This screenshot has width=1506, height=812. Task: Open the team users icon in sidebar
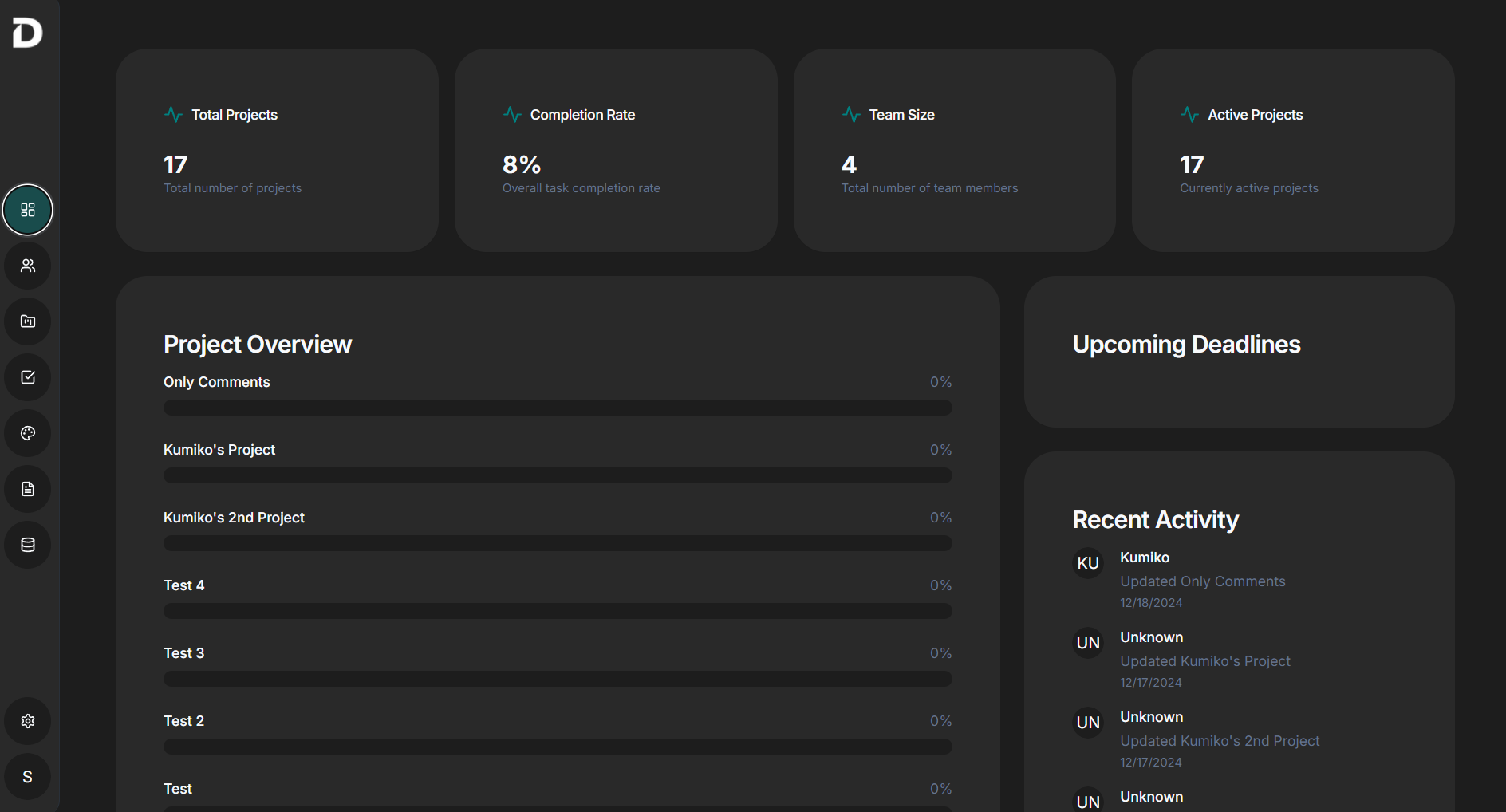[x=28, y=266]
